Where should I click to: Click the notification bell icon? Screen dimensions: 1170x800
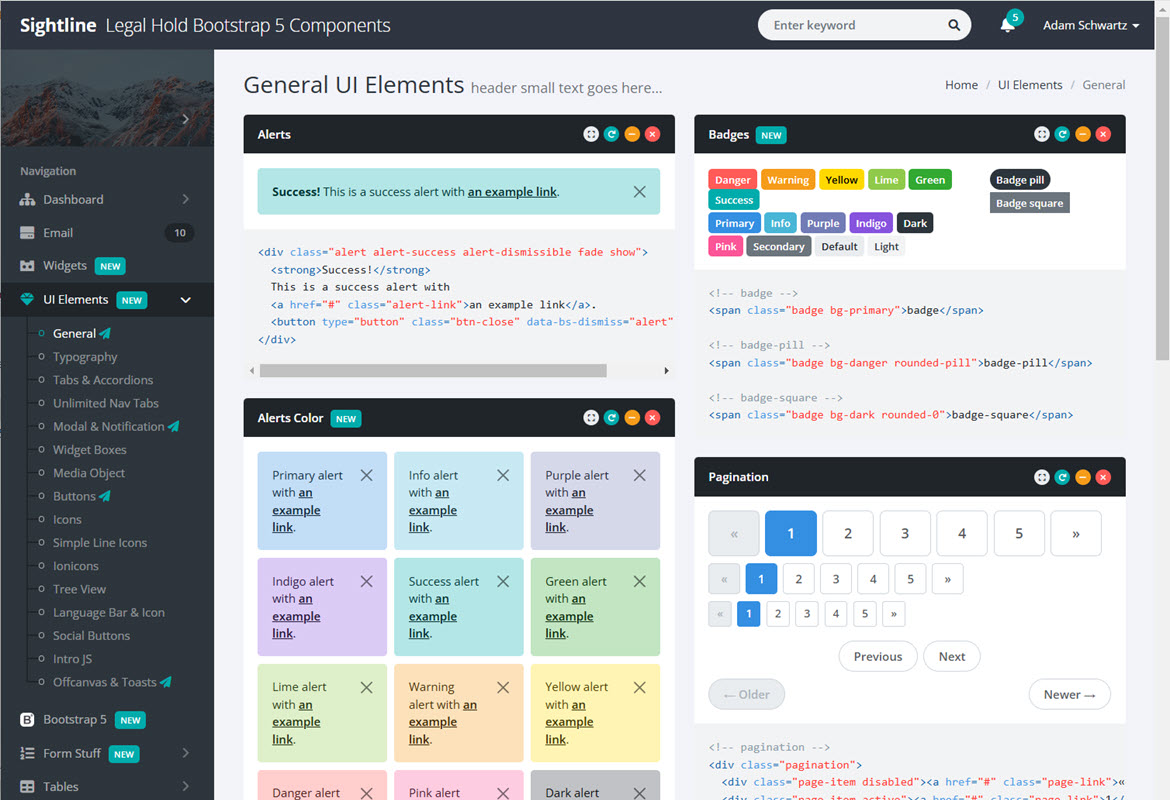[x=1007, y=25]
